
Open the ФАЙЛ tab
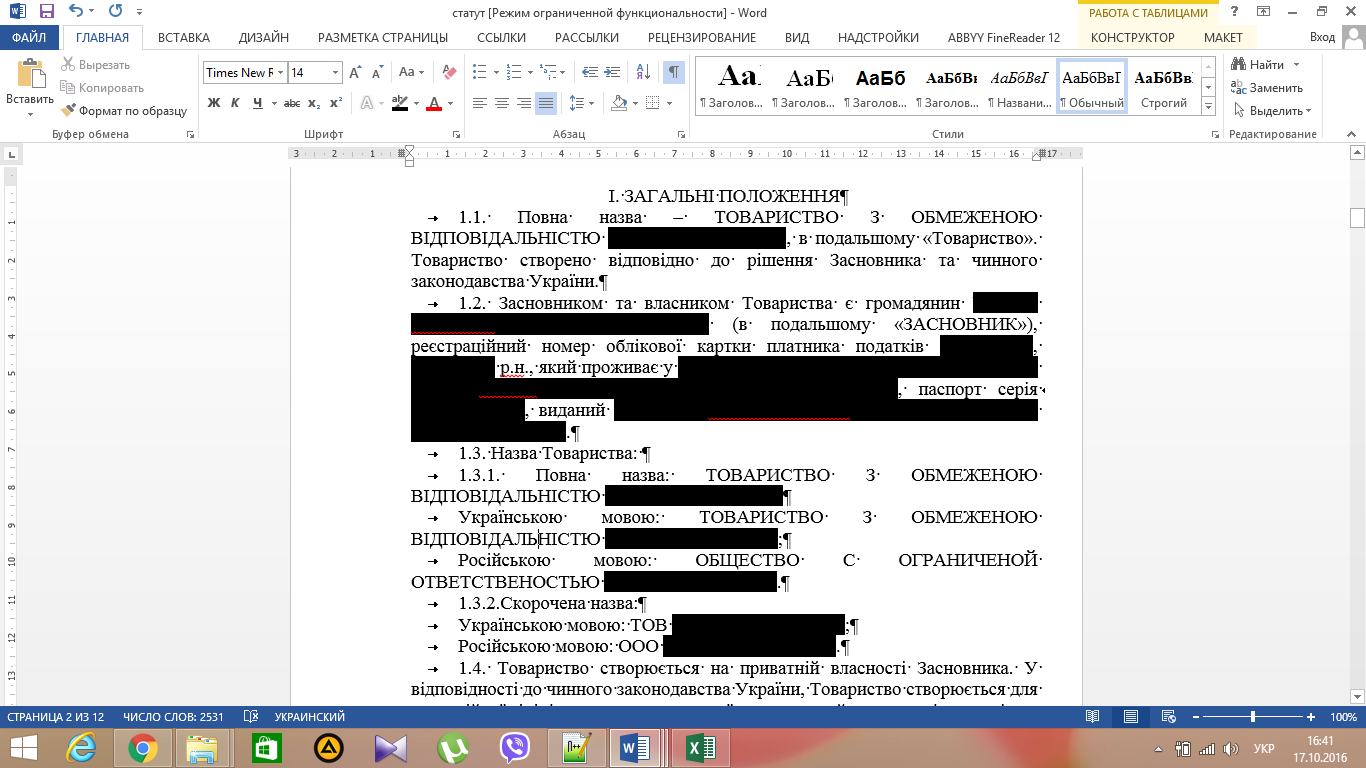[x=30, y=38]
